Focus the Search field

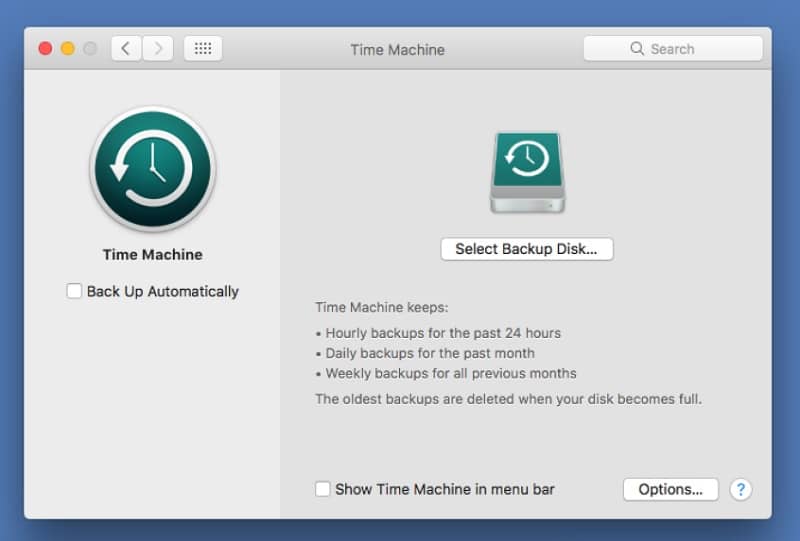(x=673, y=48)
